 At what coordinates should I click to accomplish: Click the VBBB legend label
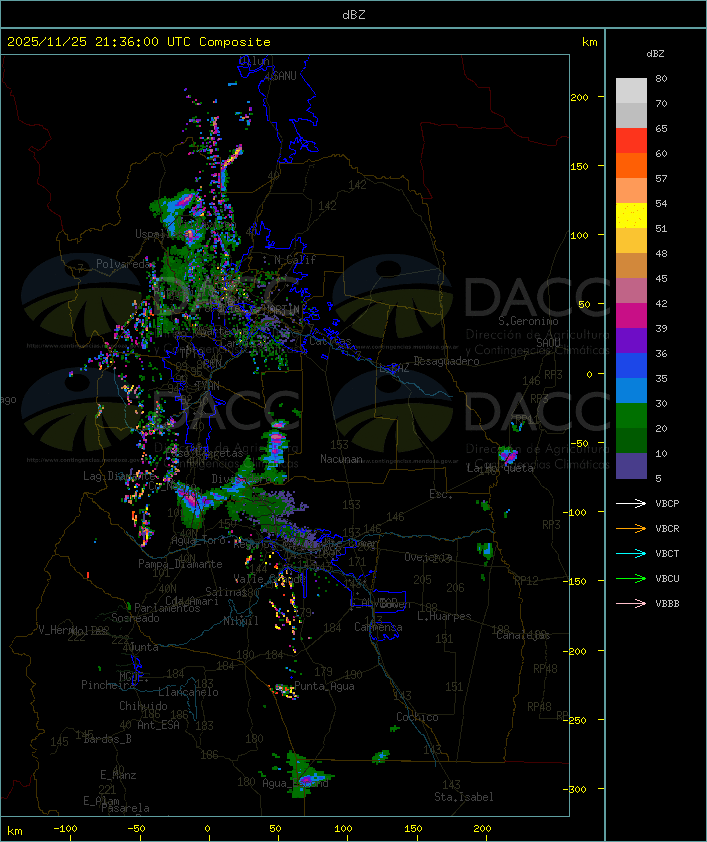(667, 604)
